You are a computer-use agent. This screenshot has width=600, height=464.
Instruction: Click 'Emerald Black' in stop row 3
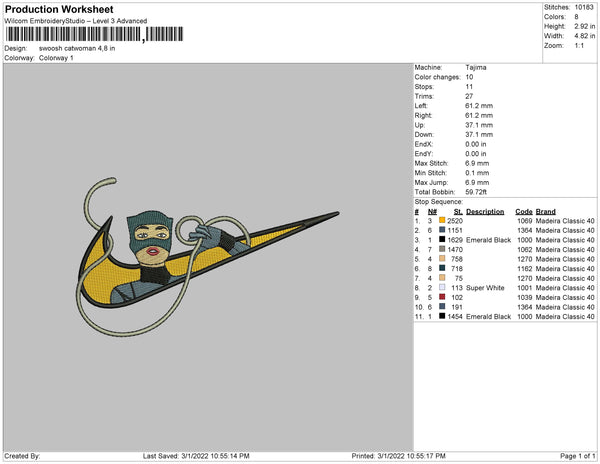point(488,240)
